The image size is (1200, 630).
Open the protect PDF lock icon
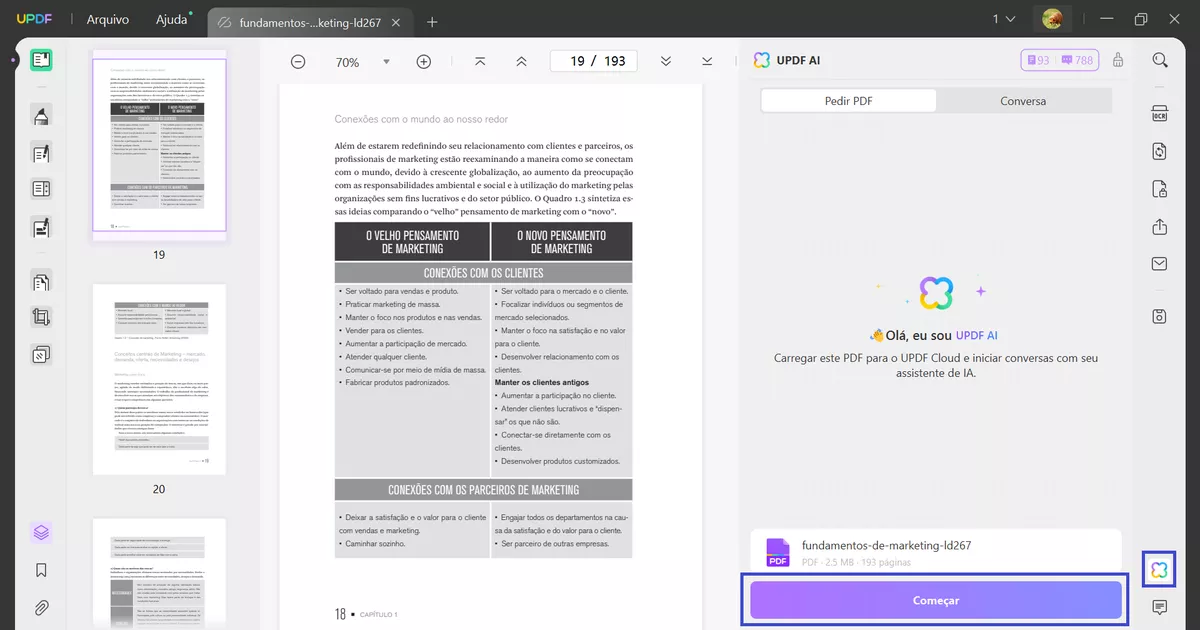1160,189
